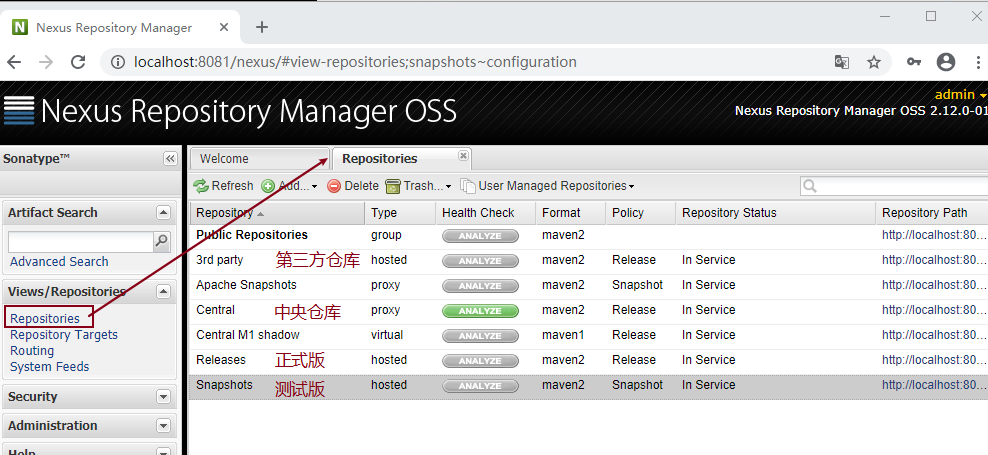Screen dimensions: 988x455
Task: Open the admin user dropdown
Action: pos(960,95)
